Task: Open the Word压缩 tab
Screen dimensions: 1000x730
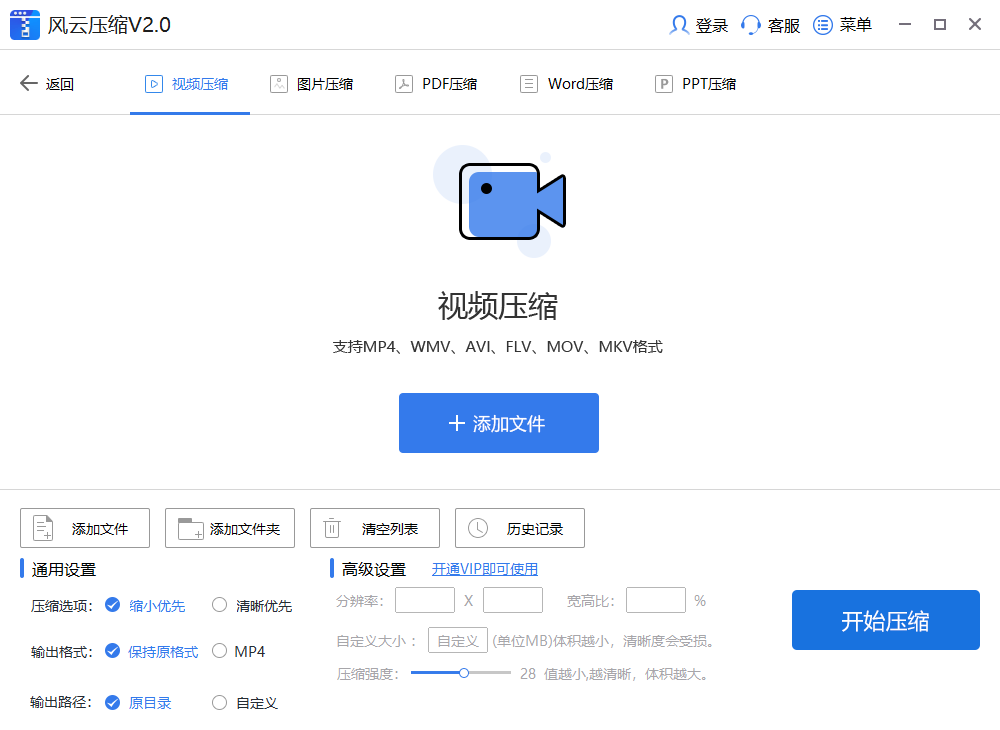Action: pos(567,84)
